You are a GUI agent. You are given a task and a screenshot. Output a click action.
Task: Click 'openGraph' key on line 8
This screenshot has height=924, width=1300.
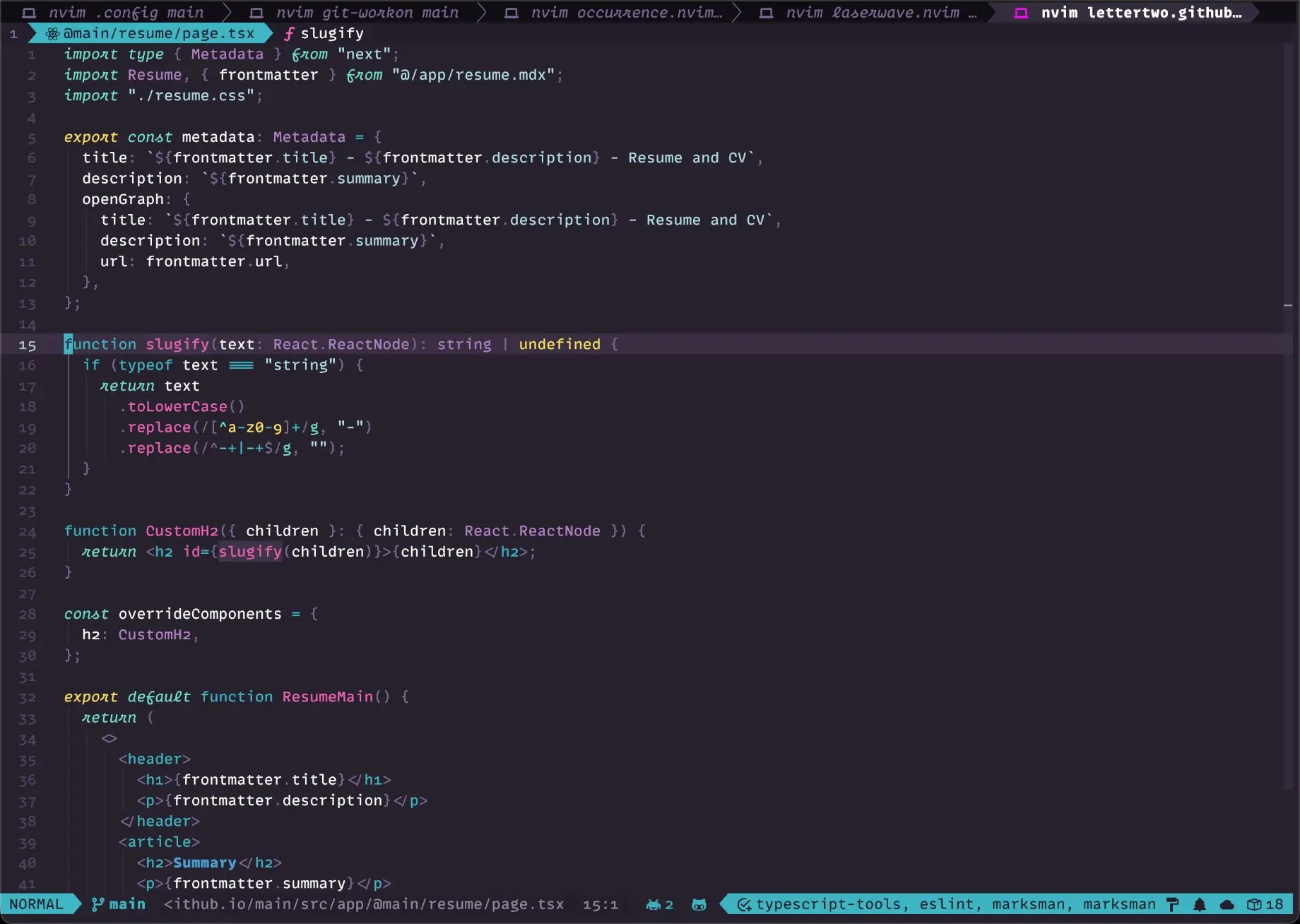[x=123, y=199]
